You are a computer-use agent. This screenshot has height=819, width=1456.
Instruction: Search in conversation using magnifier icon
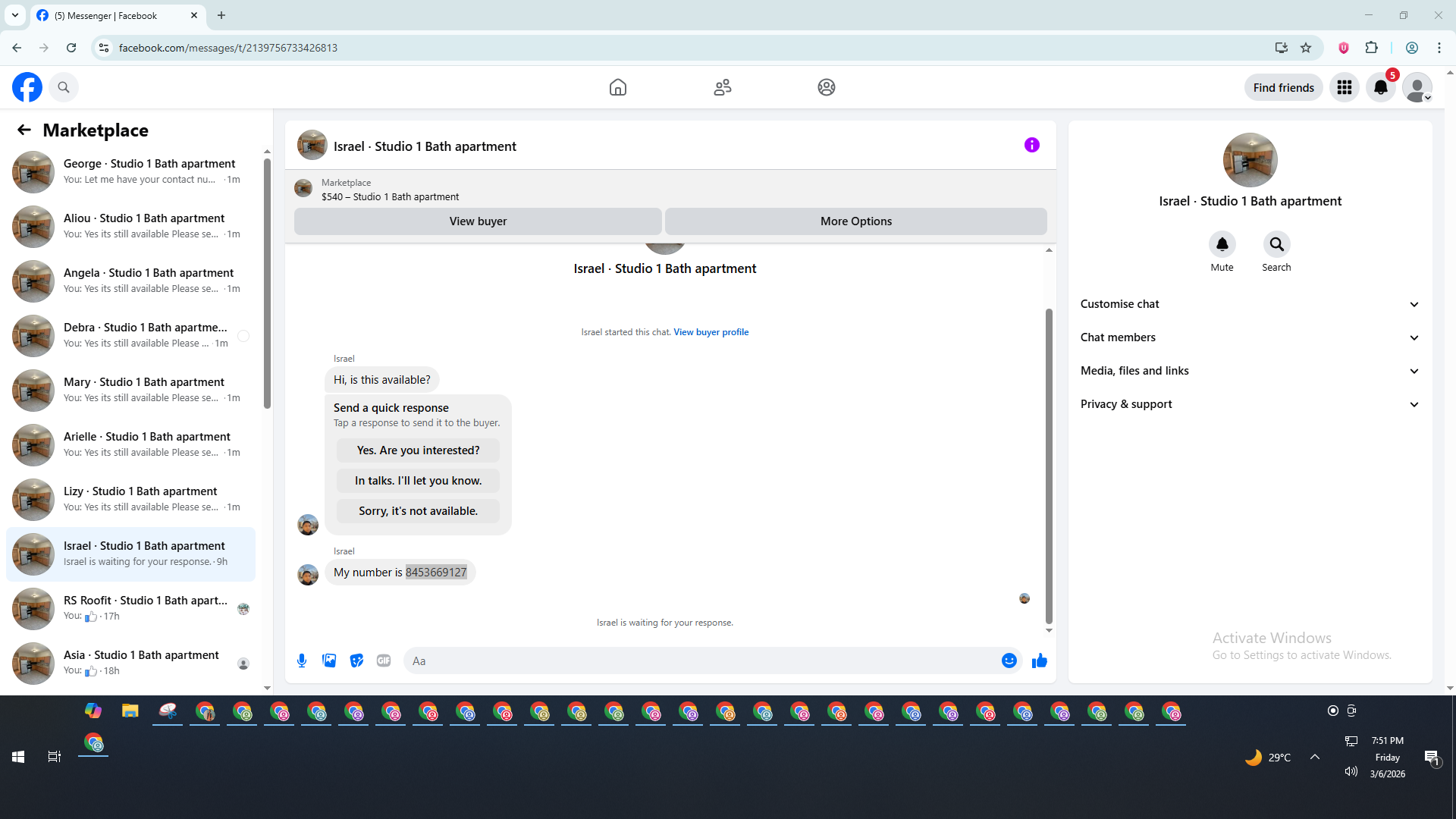tap(1276, 244)
